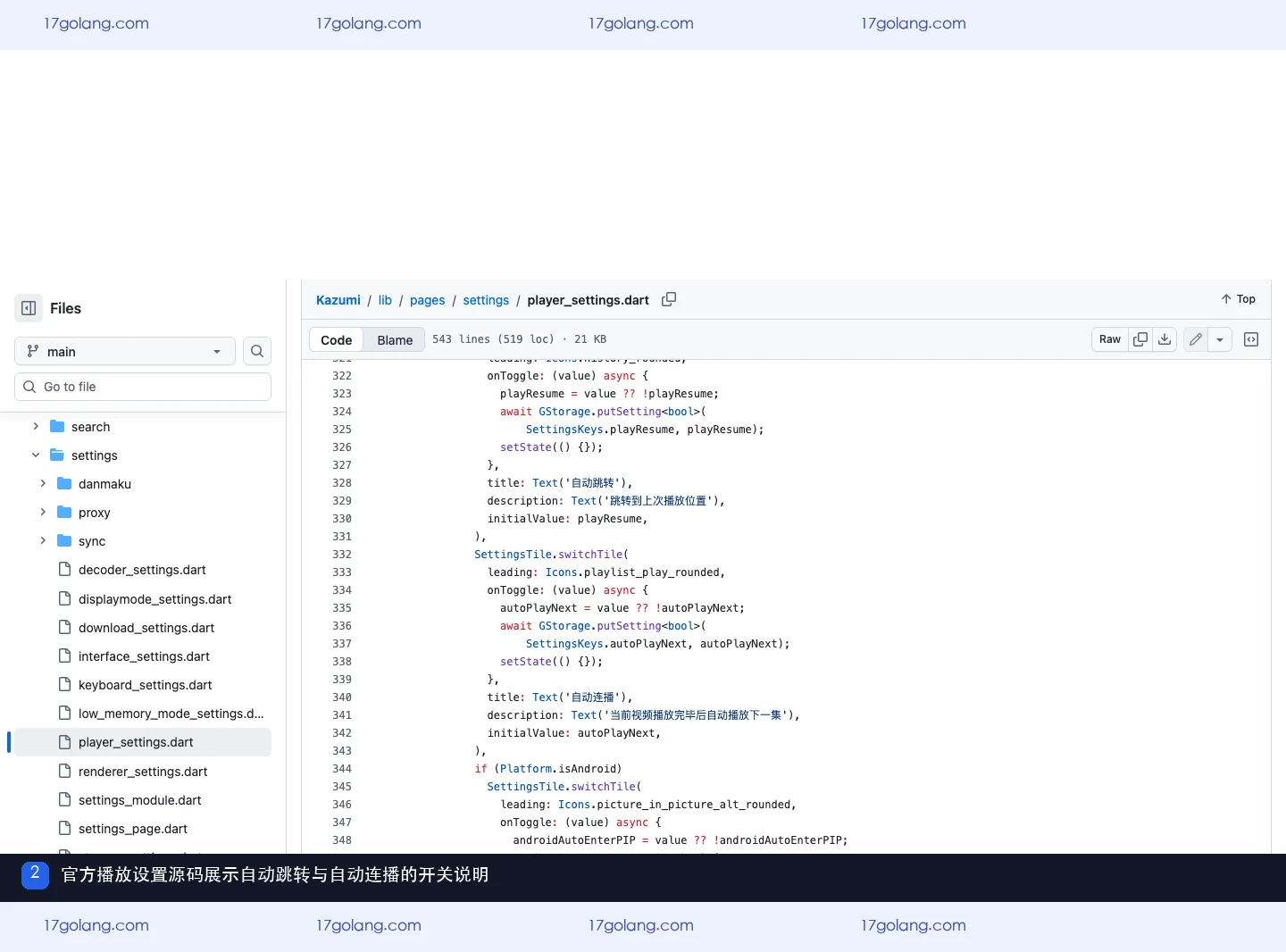Select player_settings.dart in the tree
Viewport: 1286px width, 952px height.
143,742
